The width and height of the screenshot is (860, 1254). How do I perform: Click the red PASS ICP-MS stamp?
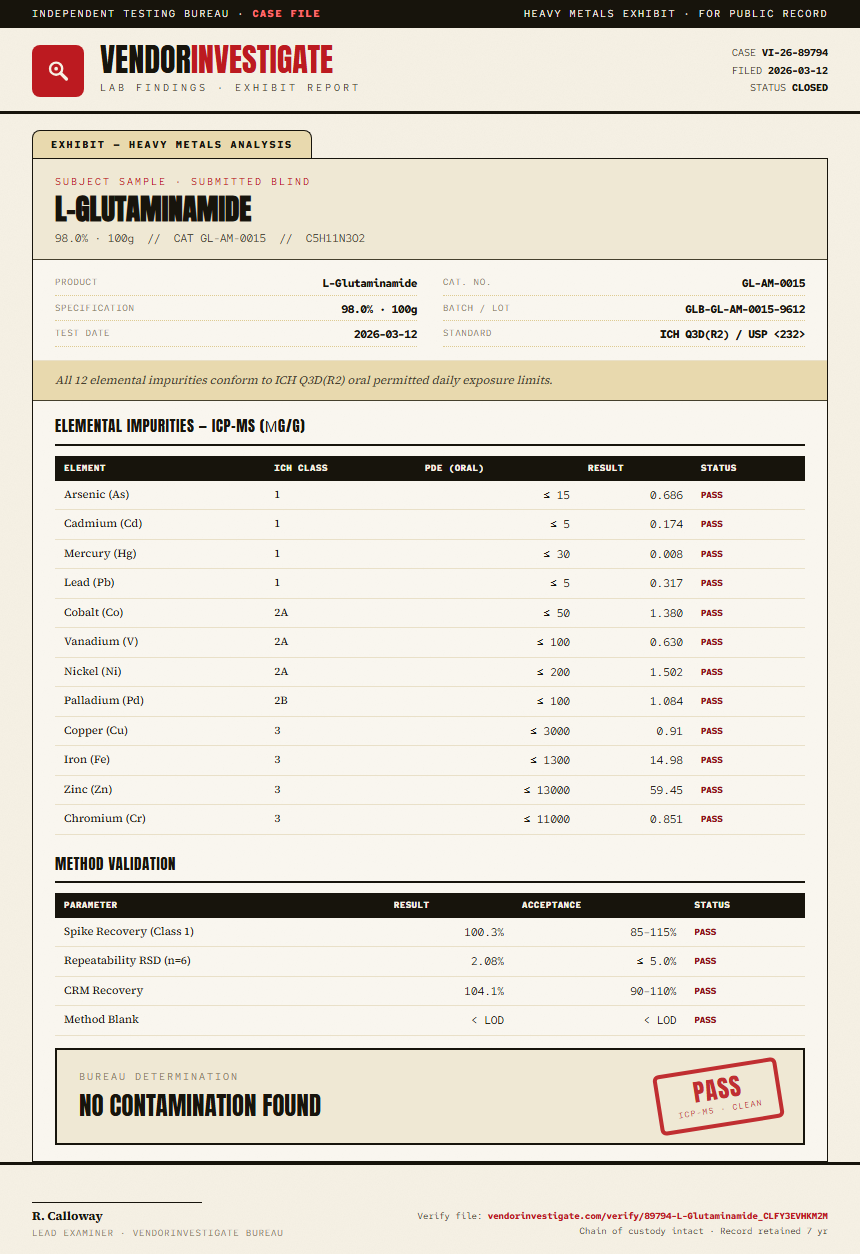(717, 1096)
